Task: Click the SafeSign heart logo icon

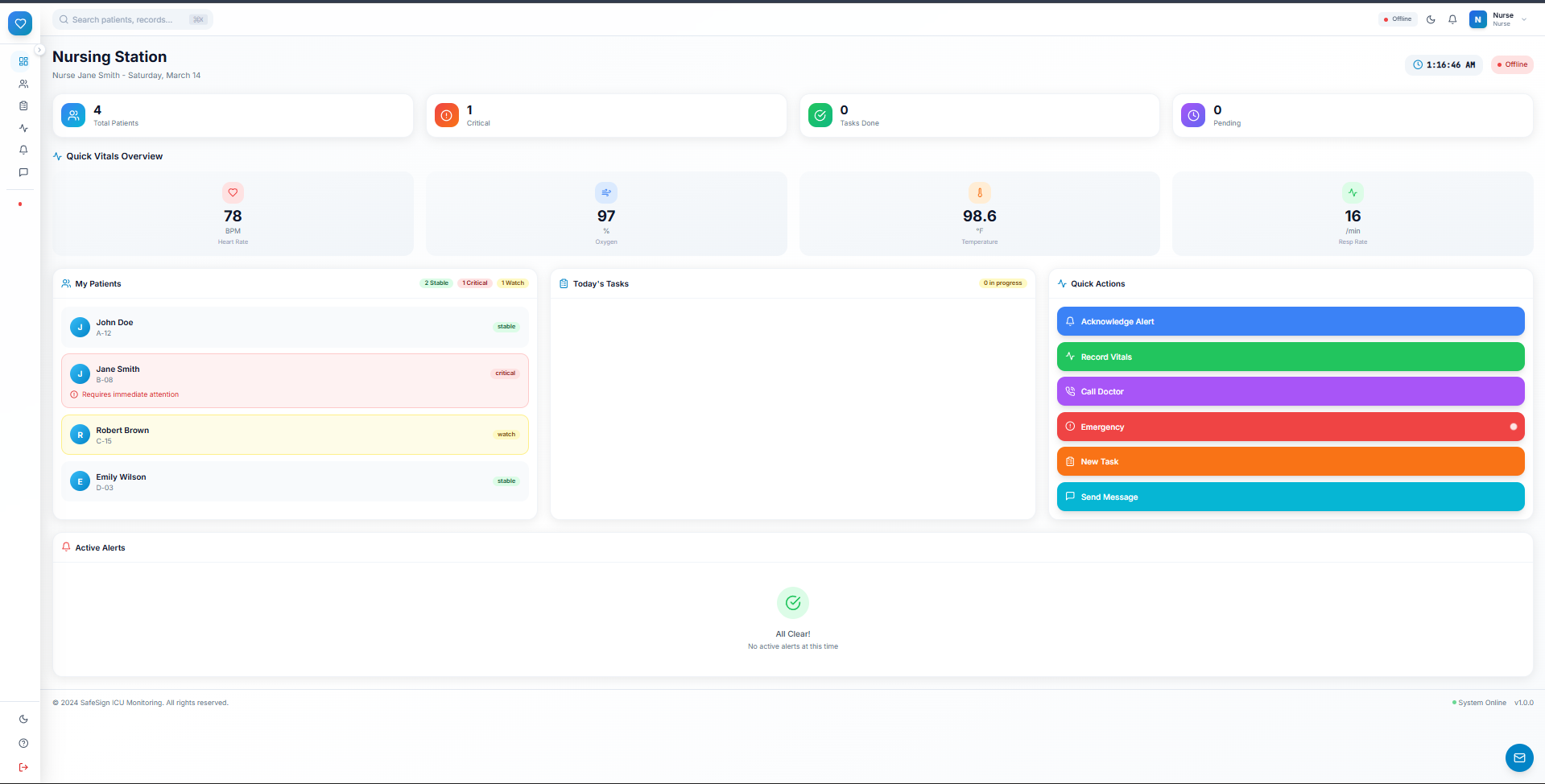Action: pos(20,23)
